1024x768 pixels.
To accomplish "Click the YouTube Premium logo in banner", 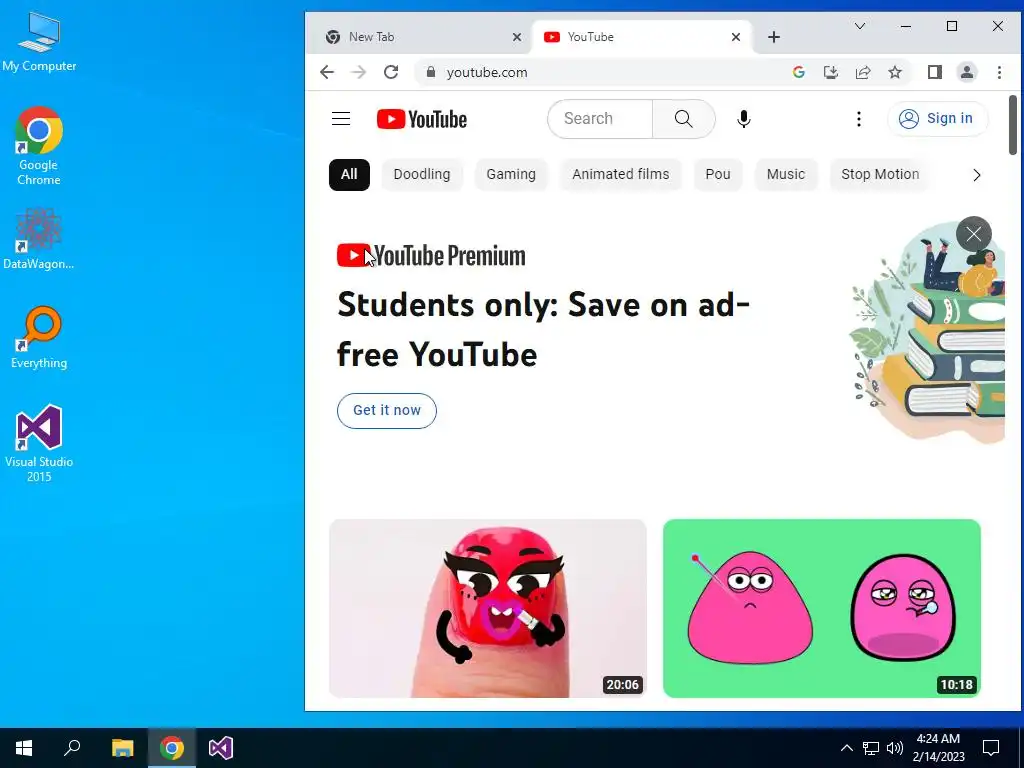I will coord(431,255).
